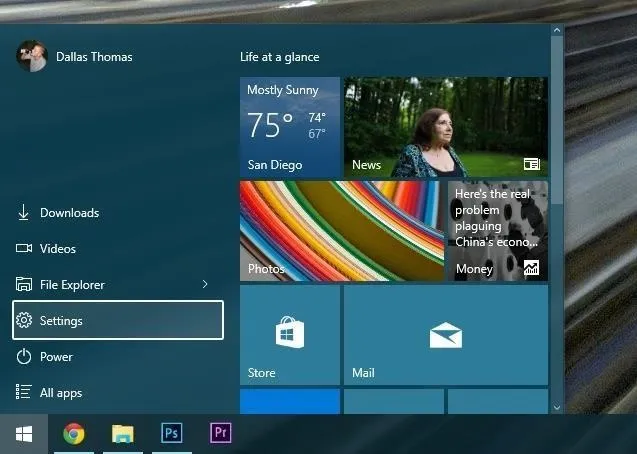Click the Money tile chart icon

click(531, 268)
